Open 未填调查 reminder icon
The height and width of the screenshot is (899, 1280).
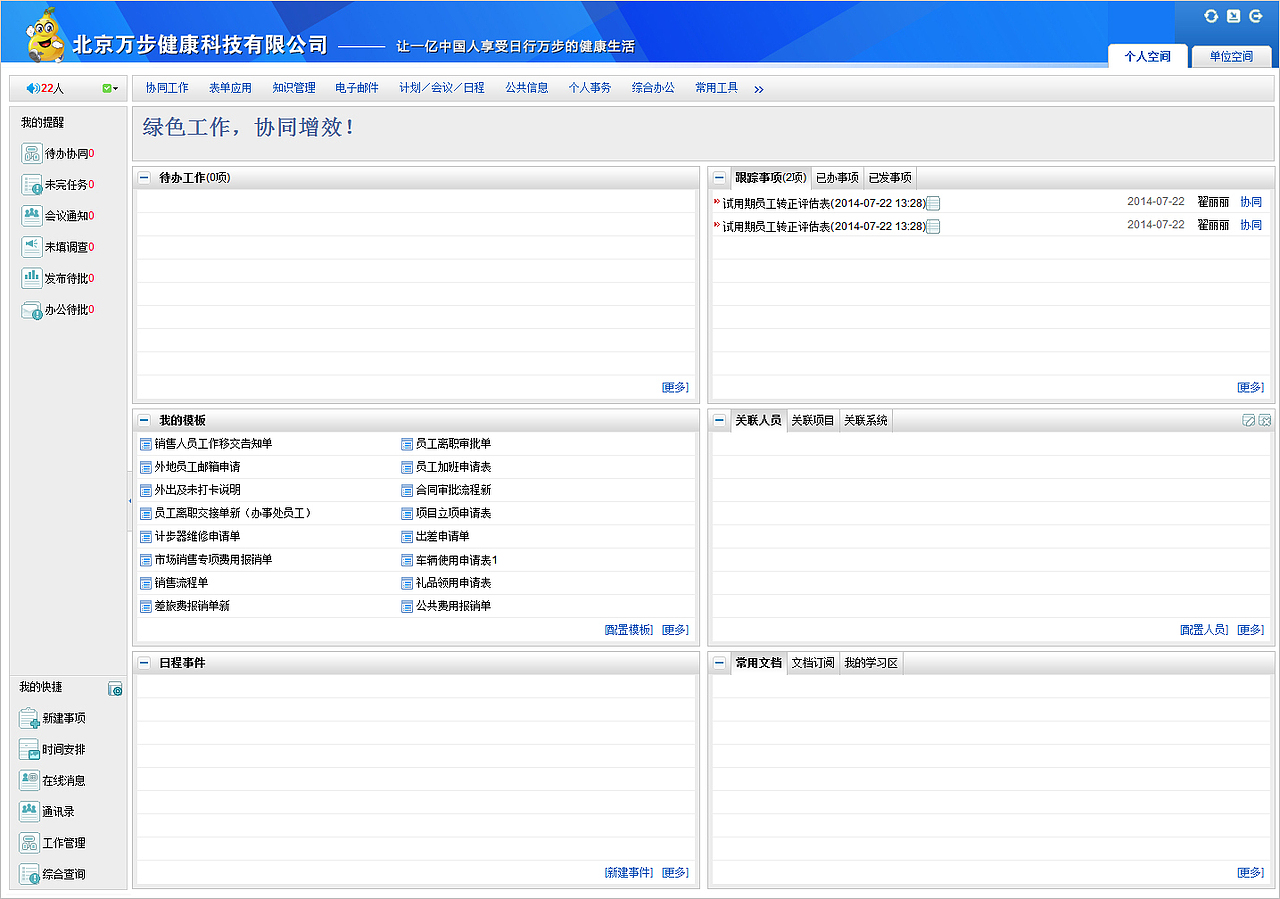click(x=32, y=247)
